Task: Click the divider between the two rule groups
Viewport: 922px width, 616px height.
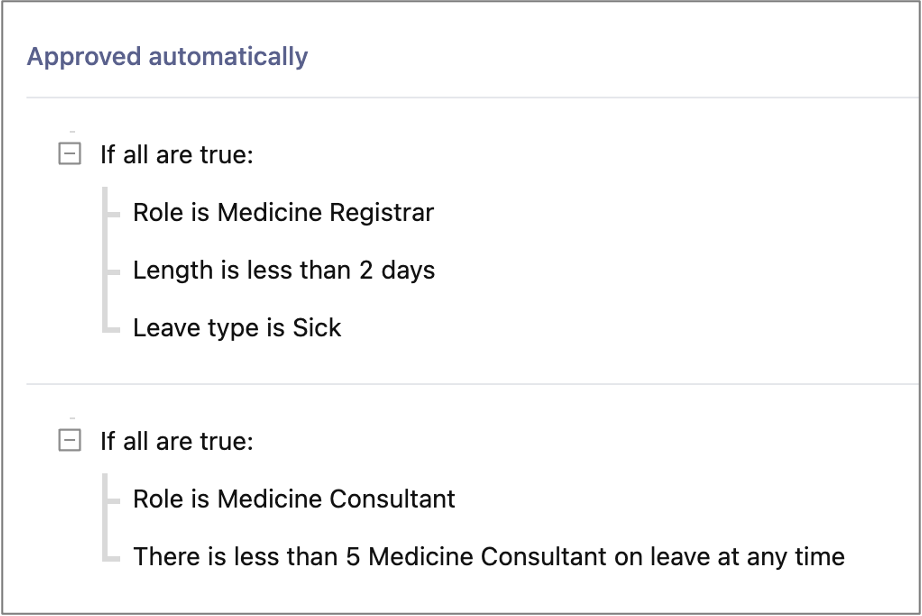Action: [472, 384]
